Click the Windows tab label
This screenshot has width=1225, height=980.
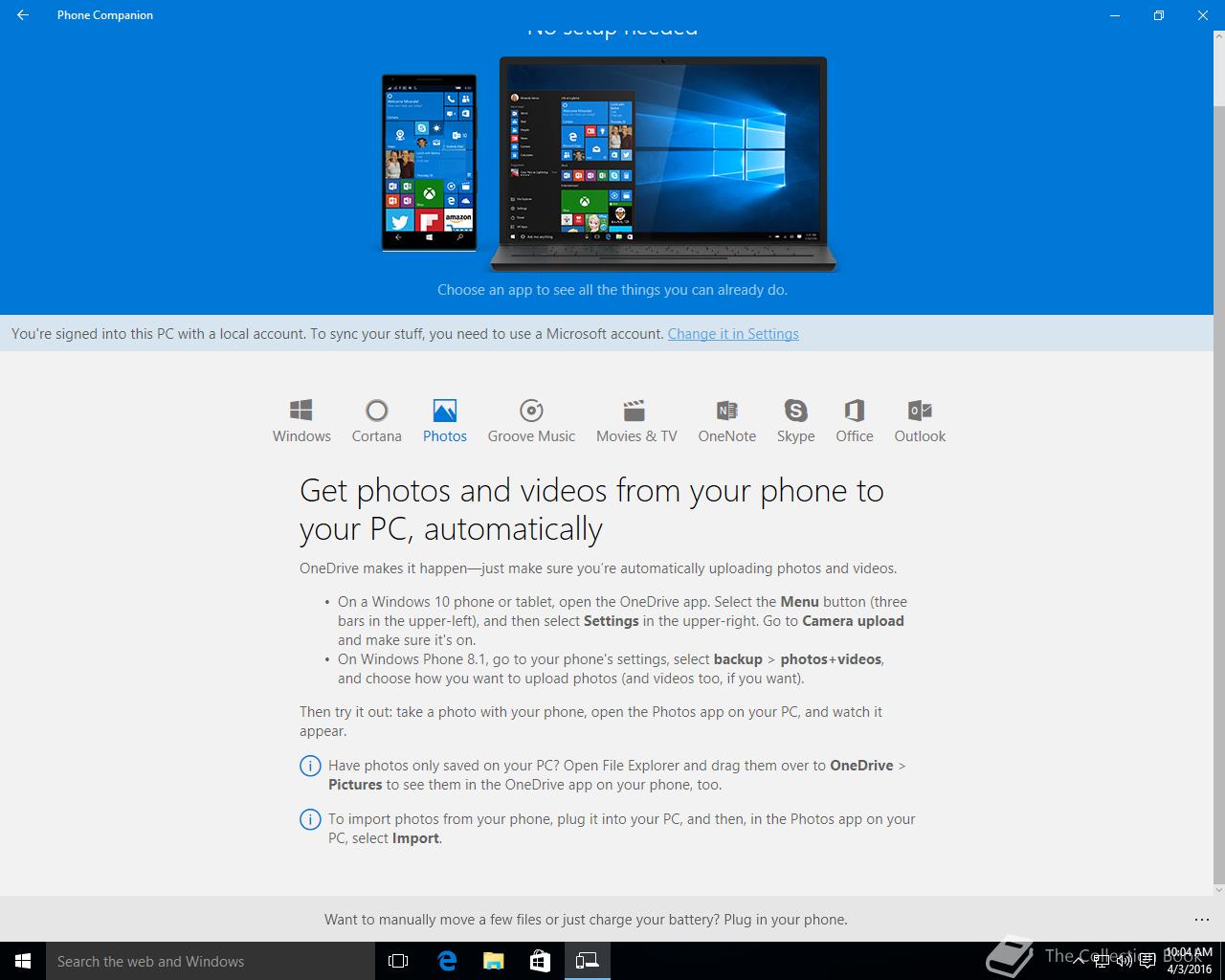(301, 436)
